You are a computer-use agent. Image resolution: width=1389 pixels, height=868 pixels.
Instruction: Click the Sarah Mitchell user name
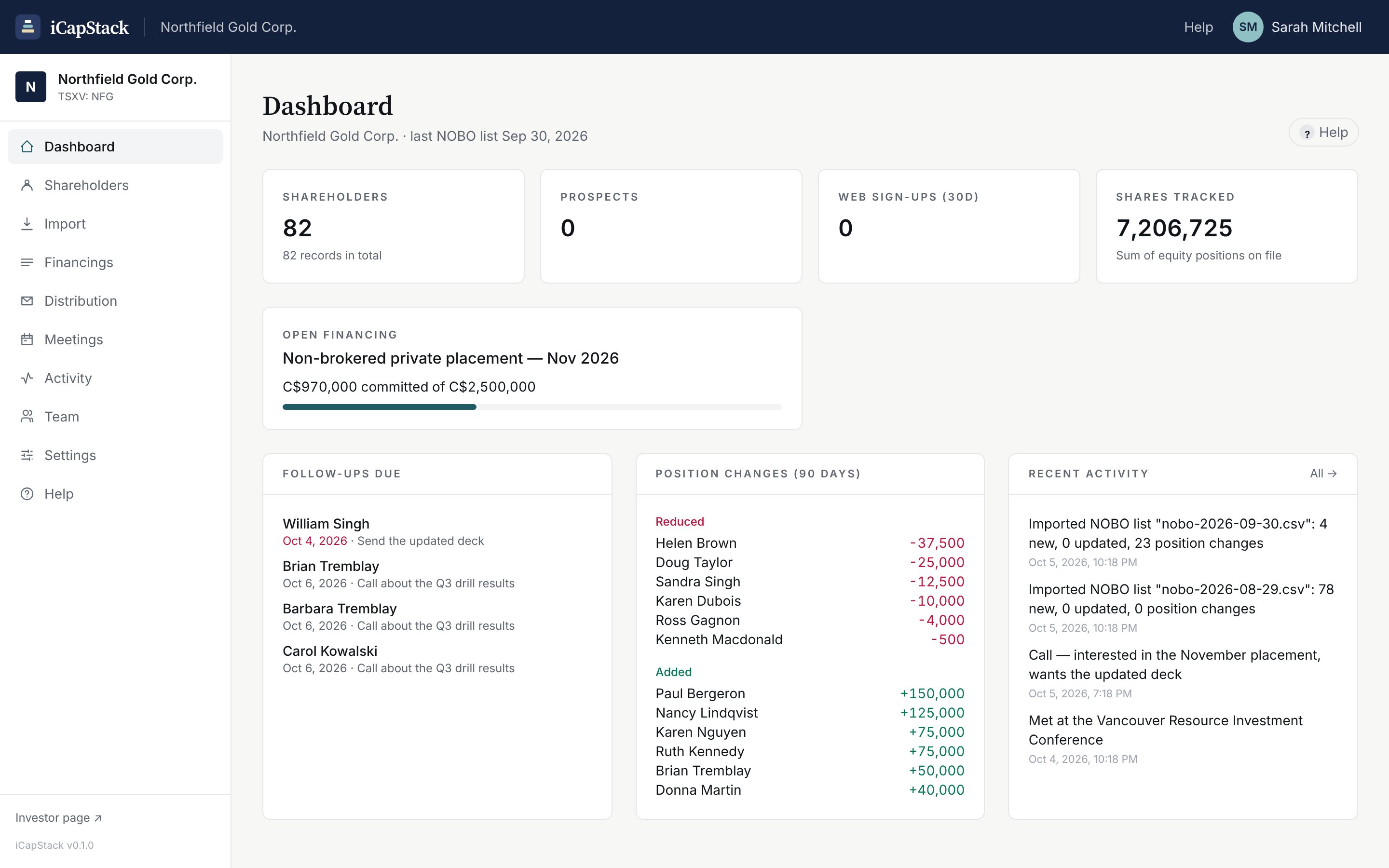click(x=1316, y=27)
